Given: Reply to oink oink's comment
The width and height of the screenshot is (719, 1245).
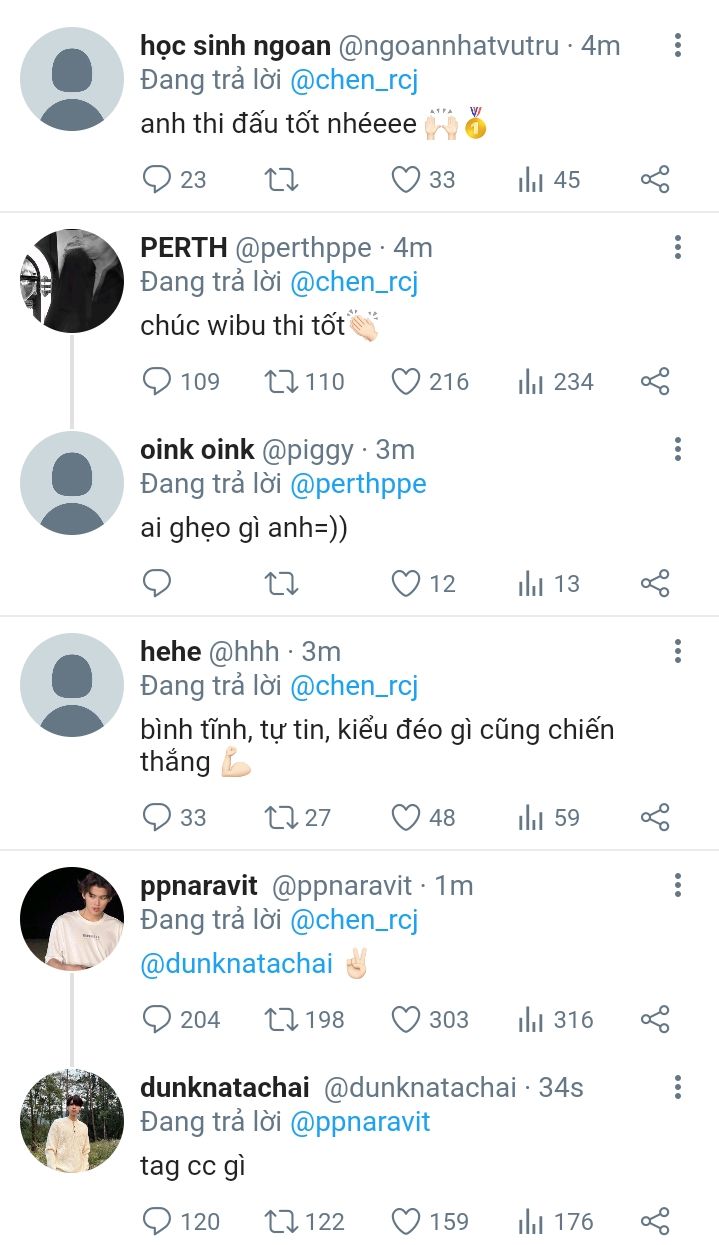Looking at the screenshot, I should [x=157, y=584].
